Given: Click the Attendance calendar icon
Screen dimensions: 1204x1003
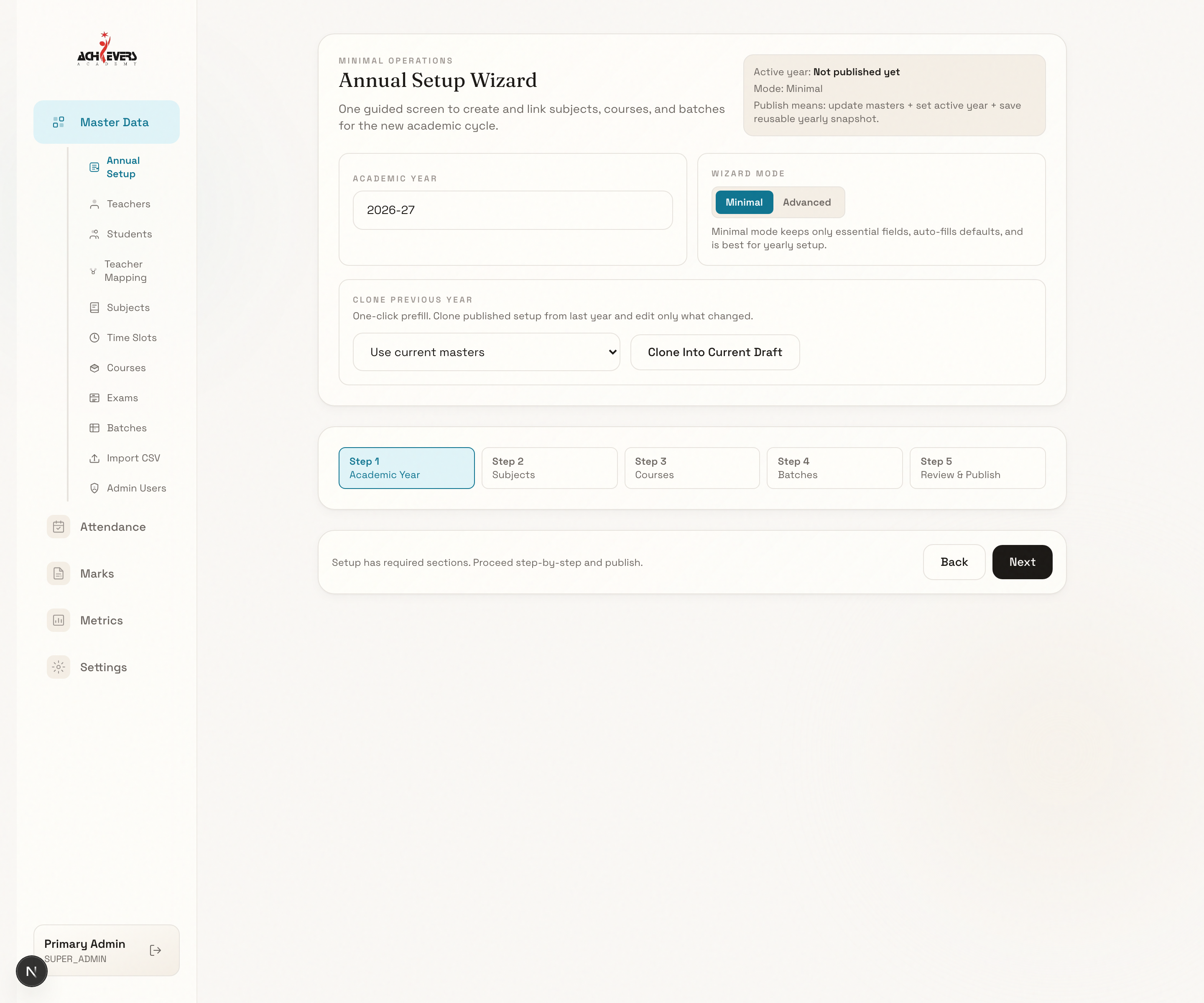Looking at the screenshot, I should [x=59, y=527].
